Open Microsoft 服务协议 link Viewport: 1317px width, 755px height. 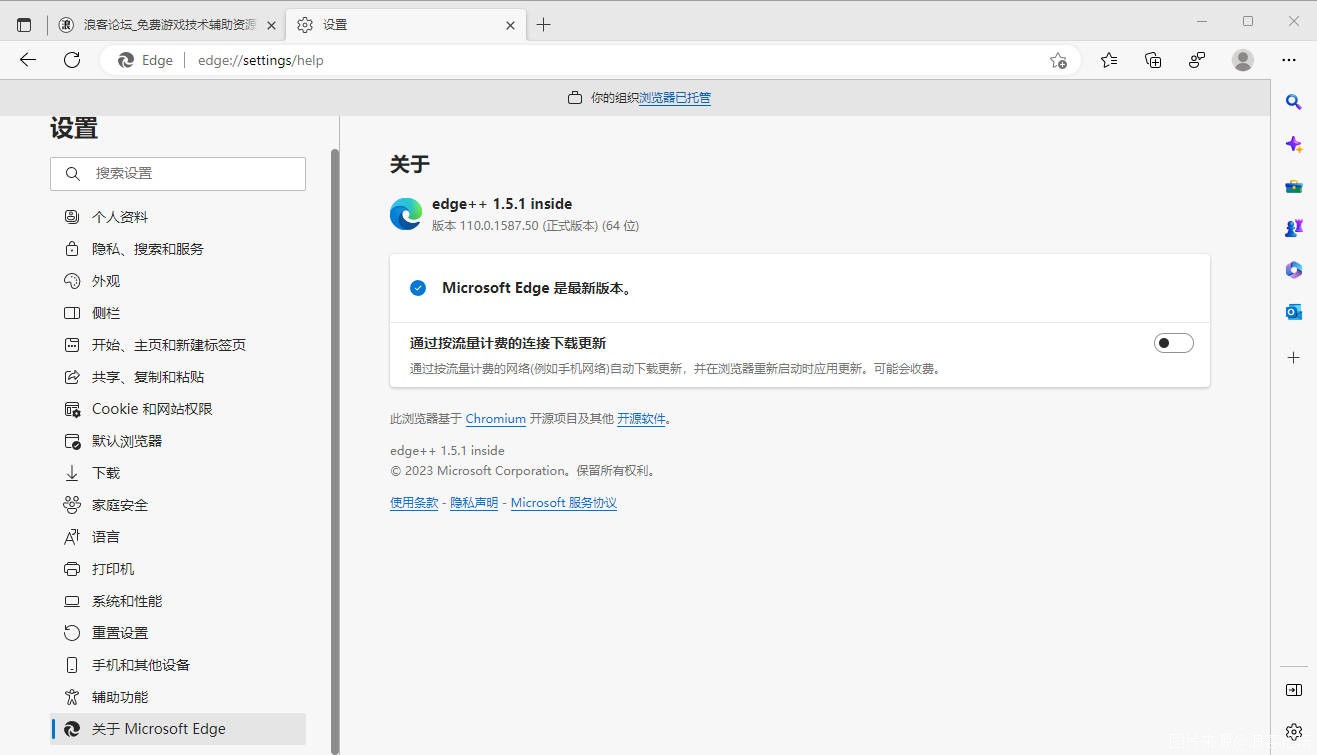click(x=564, y=503)
